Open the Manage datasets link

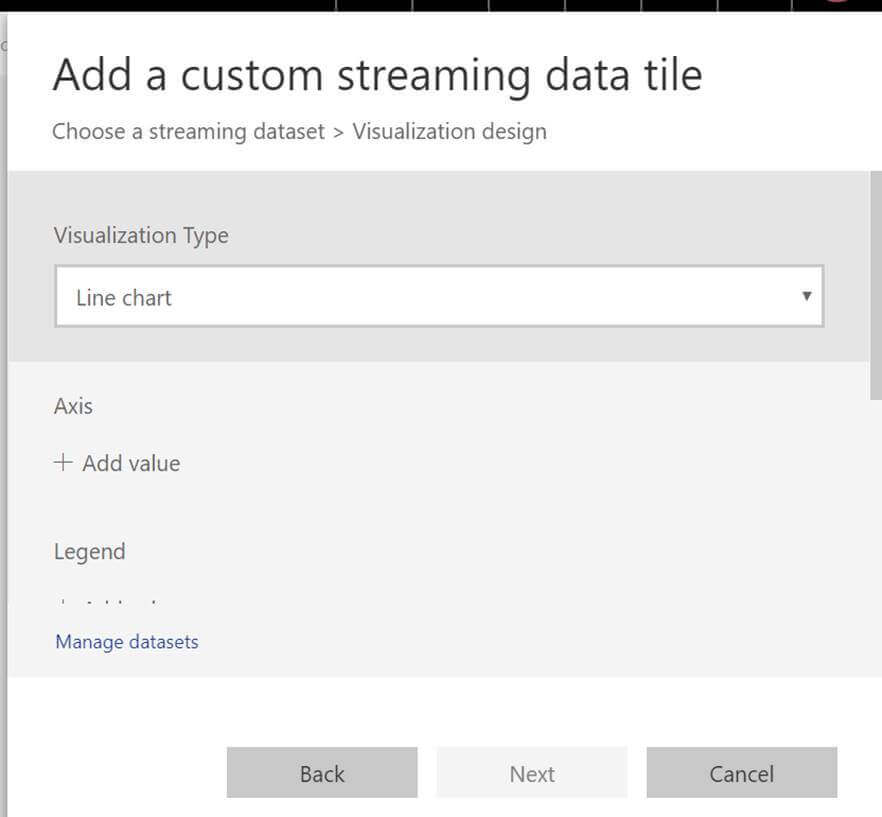(x=127, y=642)
